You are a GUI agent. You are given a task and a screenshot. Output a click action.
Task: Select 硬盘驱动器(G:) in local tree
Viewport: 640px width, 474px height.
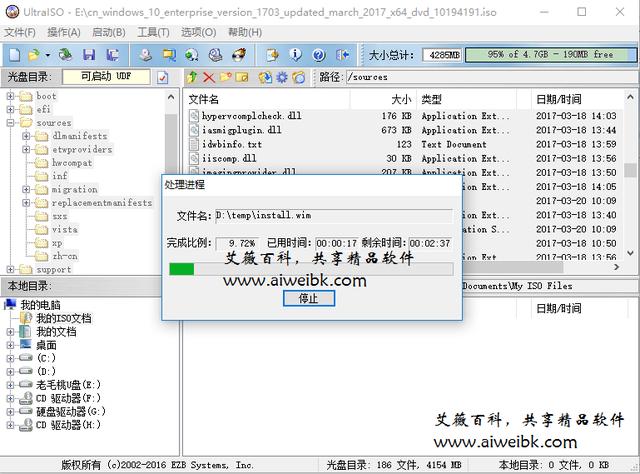point(71,412)
